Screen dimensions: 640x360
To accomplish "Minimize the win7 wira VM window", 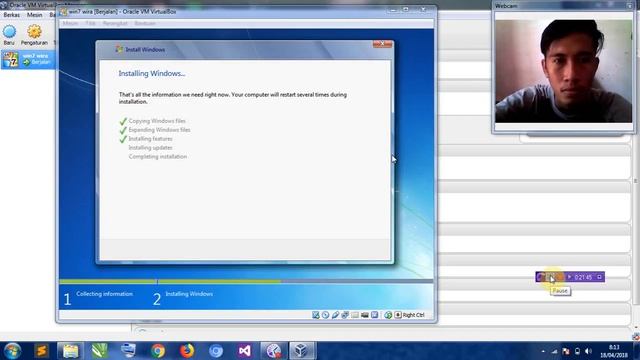I will pyautogui.click(x=393, y=10).
